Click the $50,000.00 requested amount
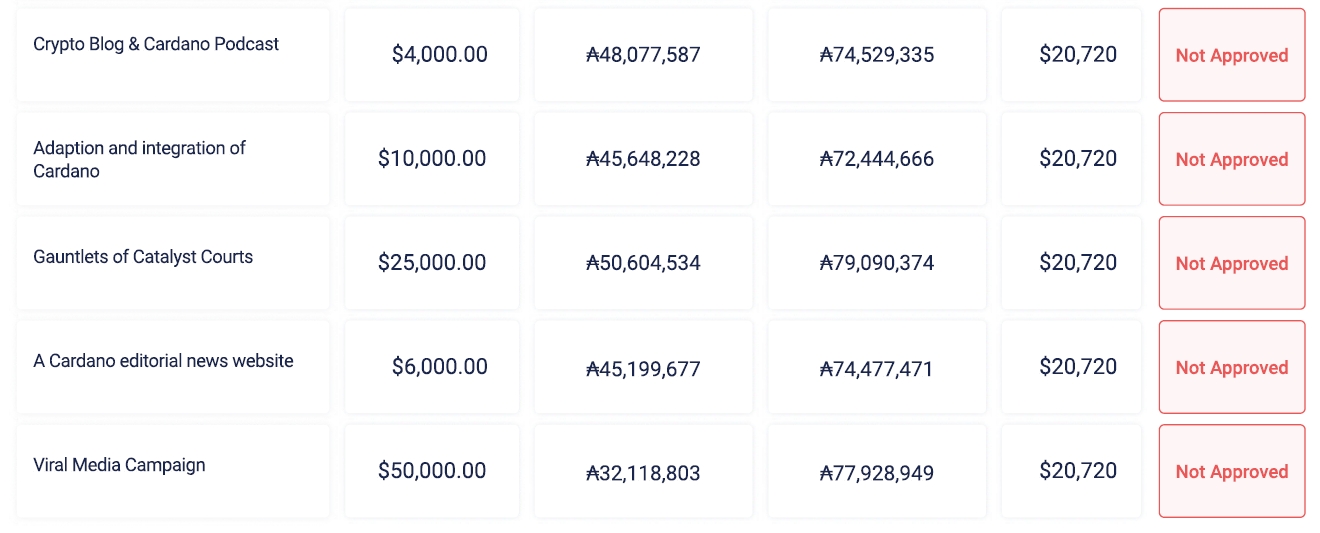Viewport: 1320px width, 533px height. [432, 471]
